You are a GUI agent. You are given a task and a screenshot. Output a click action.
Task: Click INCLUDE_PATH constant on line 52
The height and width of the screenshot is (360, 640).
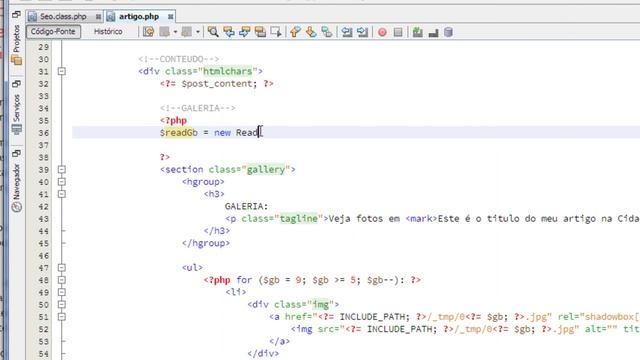(401, 329)
